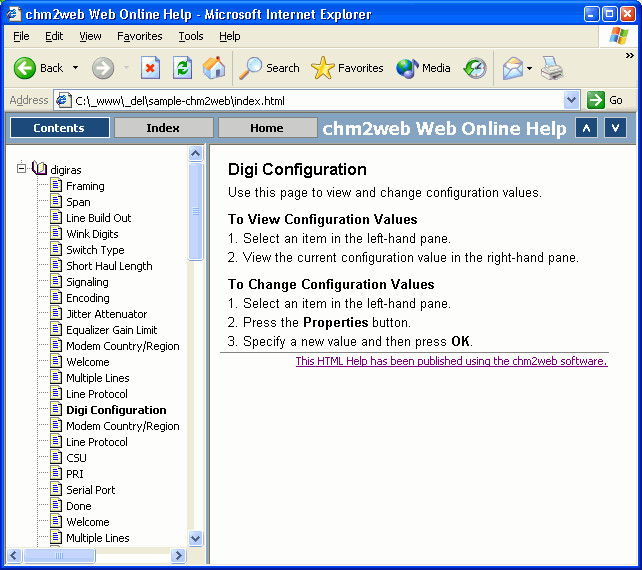This screenshot has height=570, width=642.
Task: Open the Back history dropdown arrow
Action: pos(75,68)
